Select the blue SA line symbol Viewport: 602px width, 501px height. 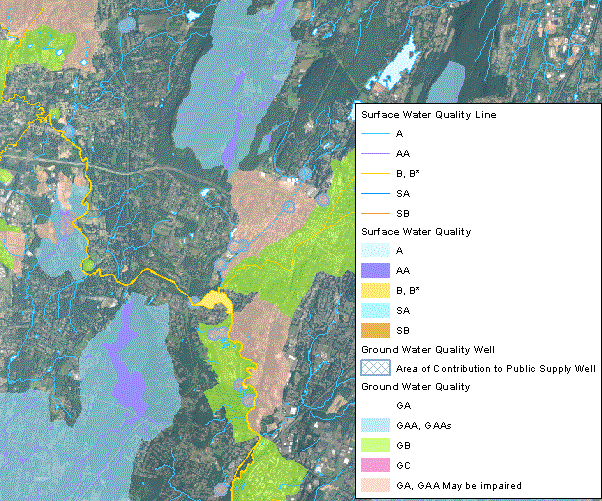pyautogui.click(x=375, y=193)
